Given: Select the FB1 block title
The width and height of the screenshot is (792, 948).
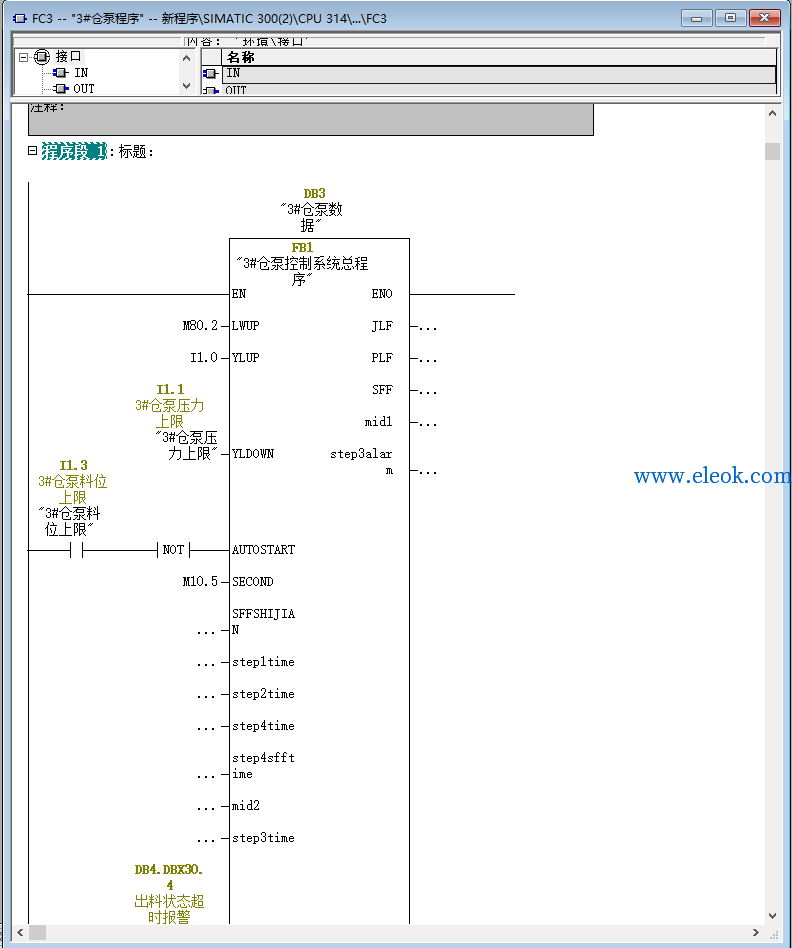Looking at the screenshot, I should (x=302, y=247).
